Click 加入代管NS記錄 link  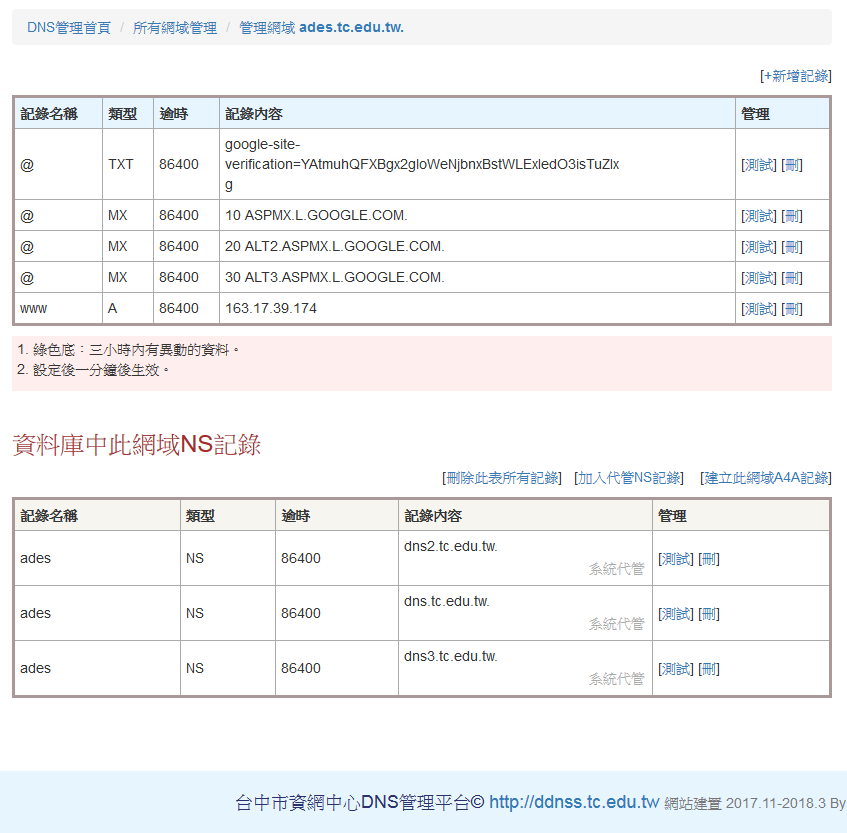pyautogui.click(x=630, y=478)
